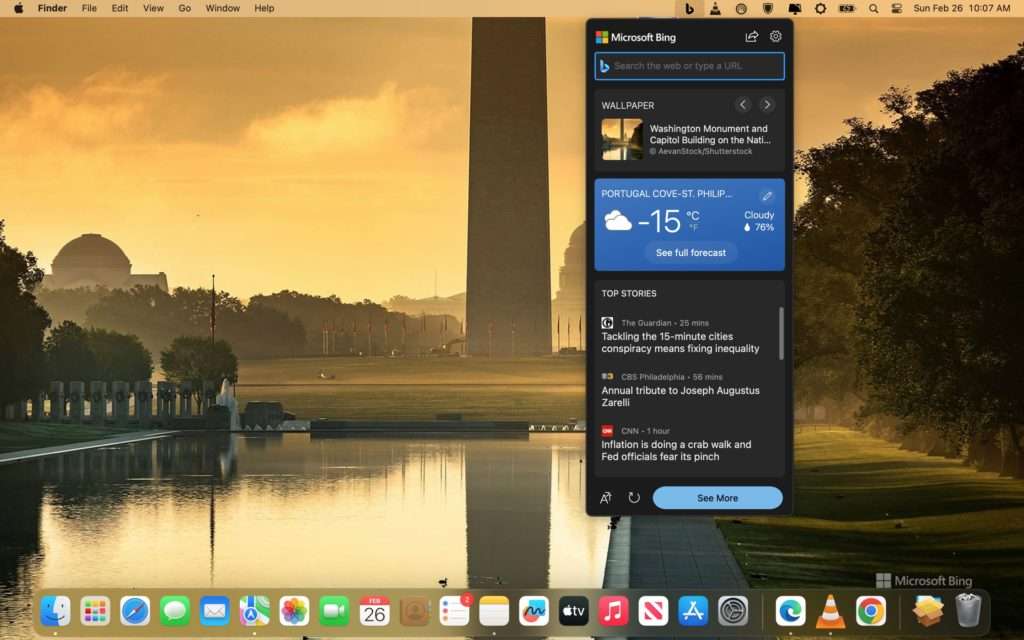
Task: Switch temperature unit to °F
Action: [x=693, y=227]
